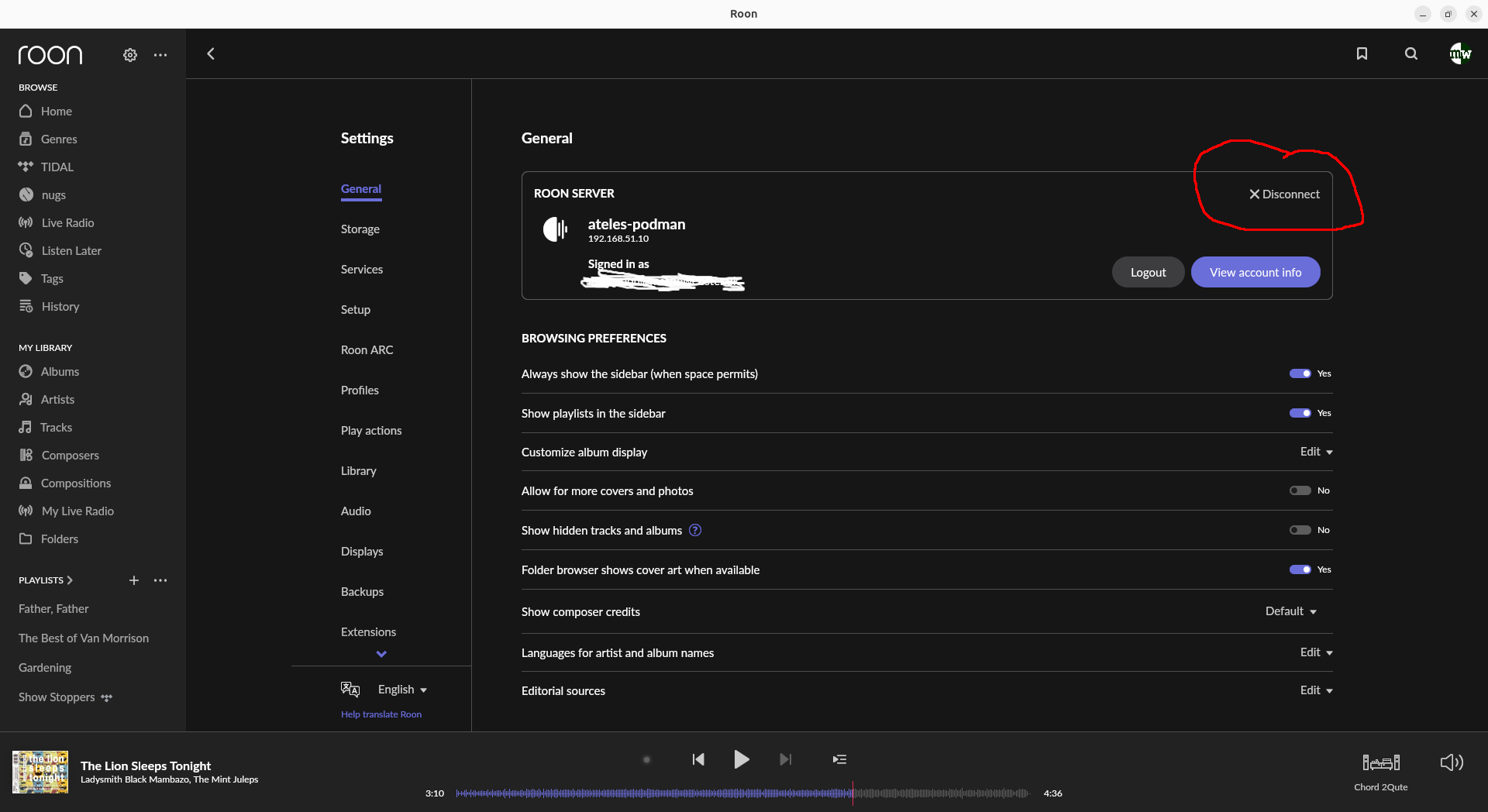This screenshot has width=1488, height=812.
Task: Open the playlists three-dot options menu
Action: tap(160, 580)
